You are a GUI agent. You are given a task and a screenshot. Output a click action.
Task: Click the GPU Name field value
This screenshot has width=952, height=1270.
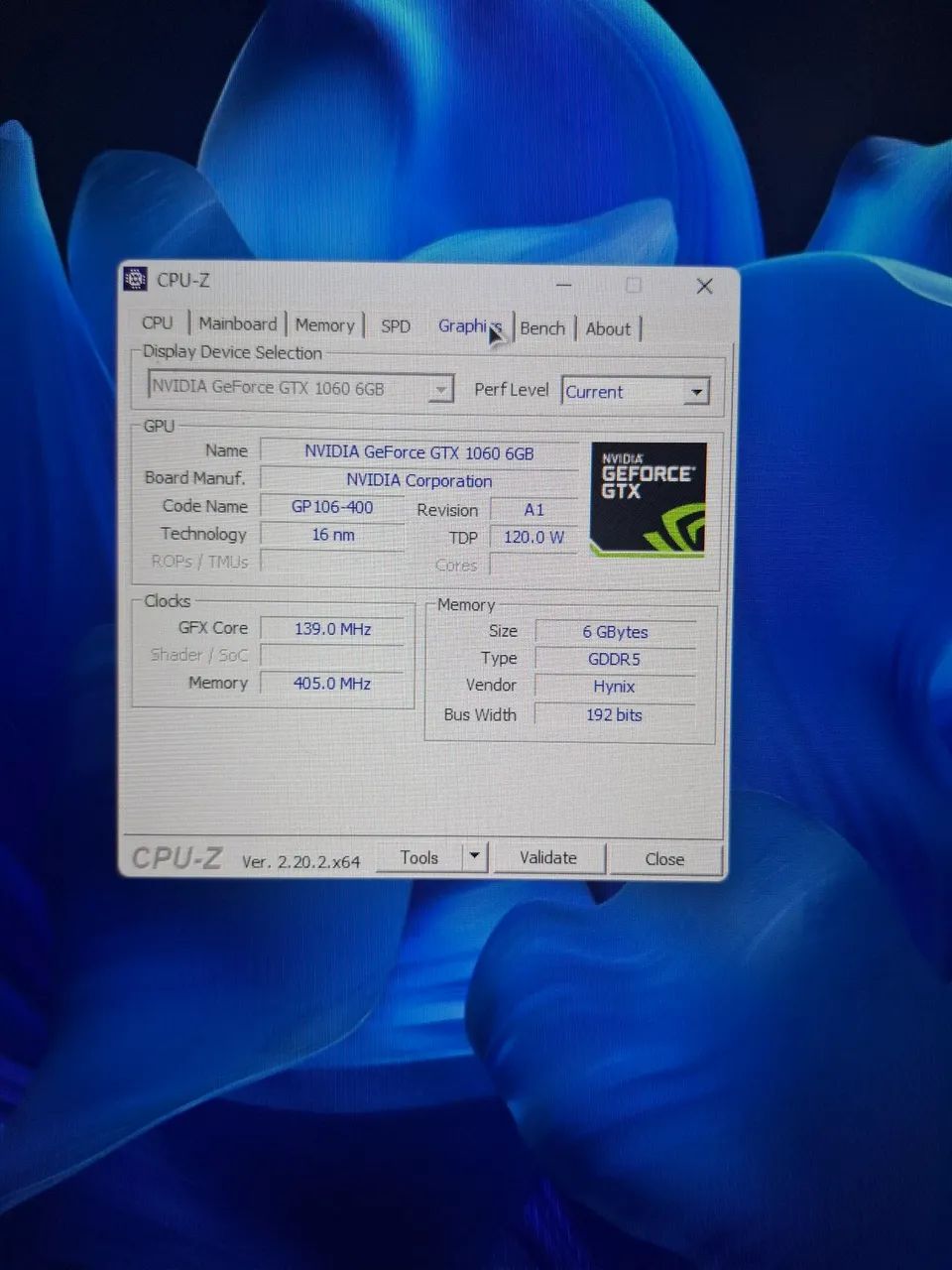(x=419, y=451)
